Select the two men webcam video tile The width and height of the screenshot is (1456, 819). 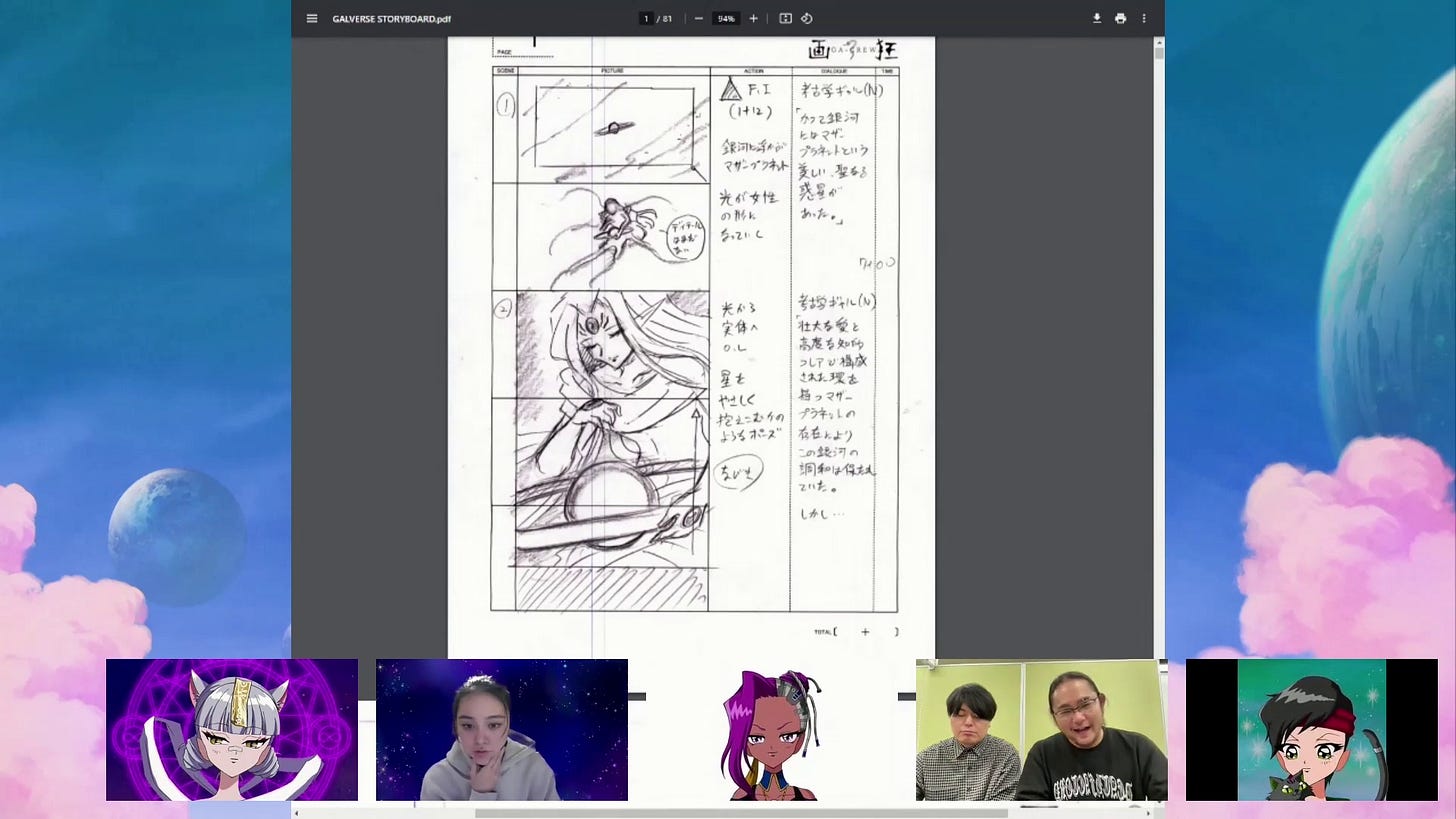[1041, 730]
